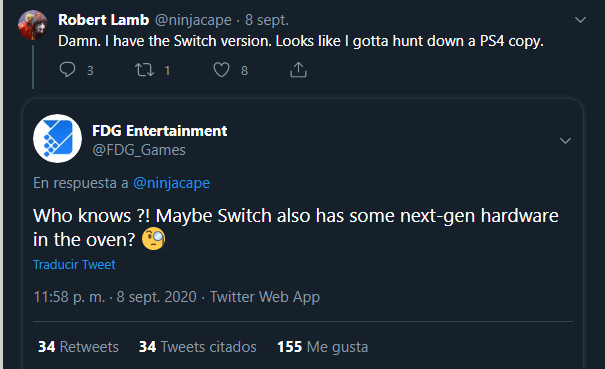View the 34 Retweets list
Viewport: 605px width, 369px height.
78,347
